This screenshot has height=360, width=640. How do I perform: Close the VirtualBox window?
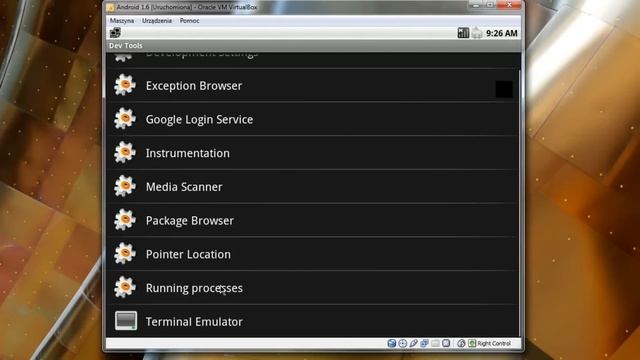click(x=509, y=5)
